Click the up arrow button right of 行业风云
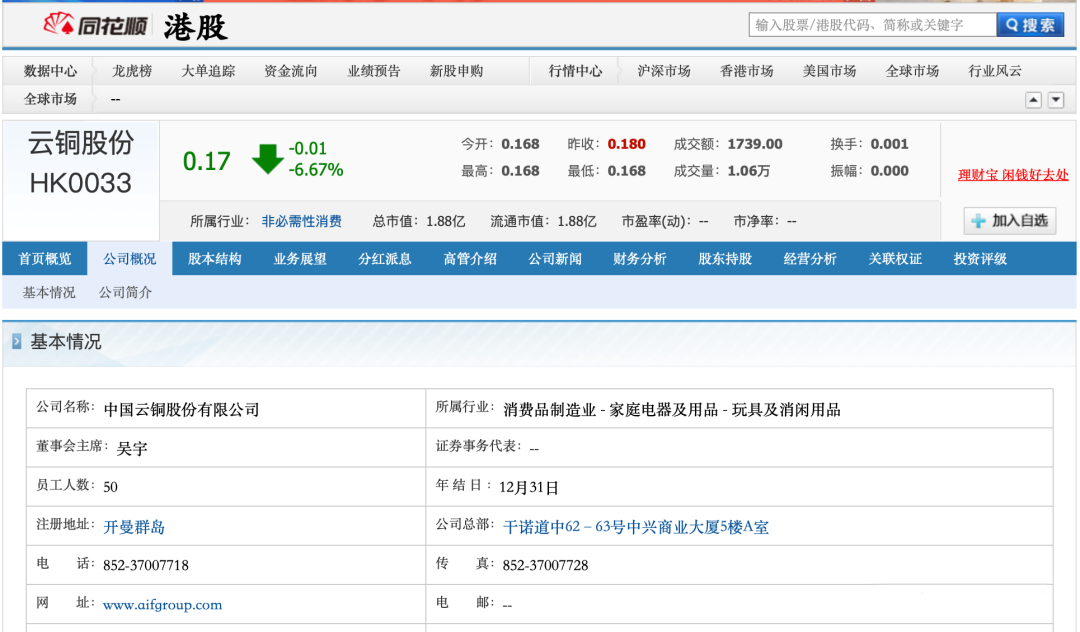Image resolution: width=1080 pixels, height=632 pixels. click(1034, 99)
